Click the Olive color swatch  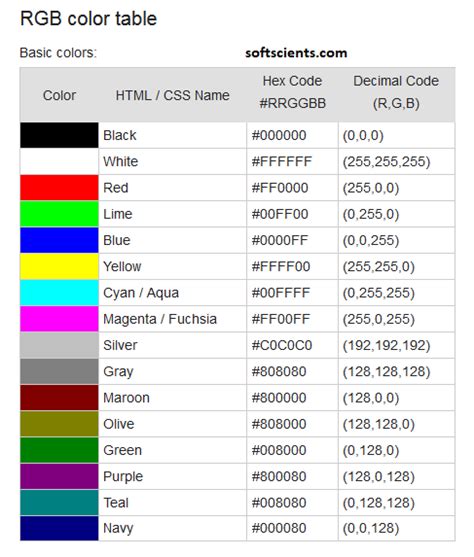(x=59, y=424)
